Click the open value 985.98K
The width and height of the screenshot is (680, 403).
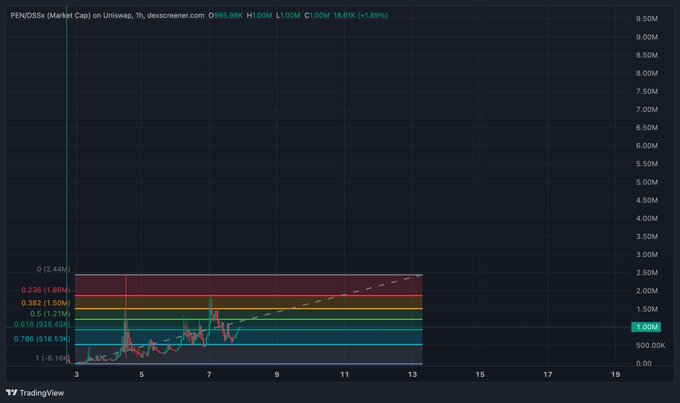click(228, 15)
